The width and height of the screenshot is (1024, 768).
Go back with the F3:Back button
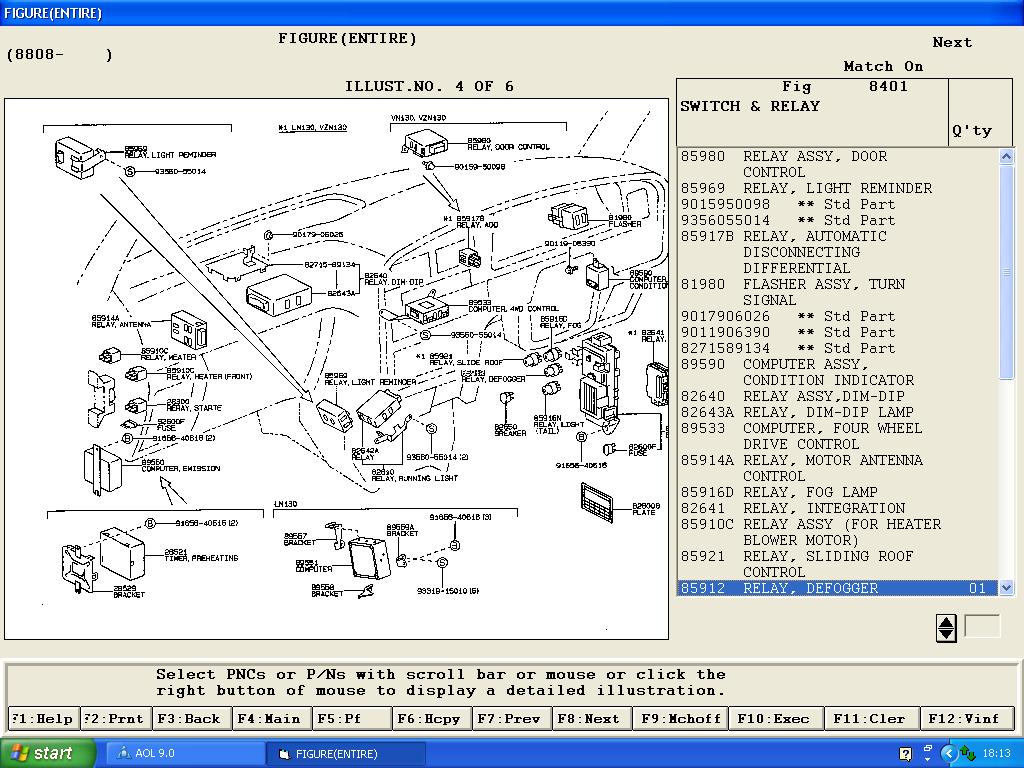click(x=189, y=718)
